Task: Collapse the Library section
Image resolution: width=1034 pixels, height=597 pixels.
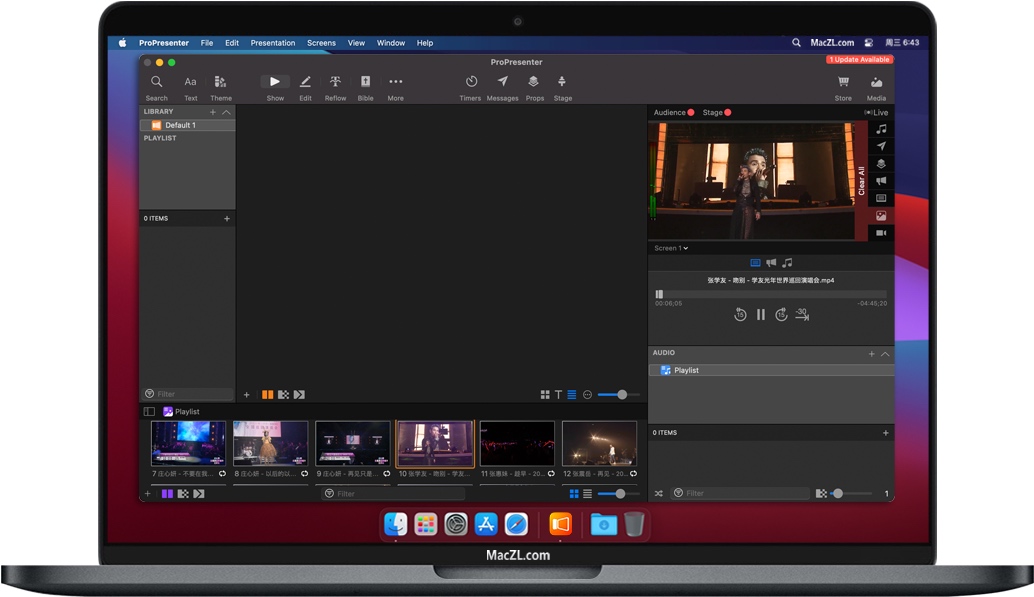Action: (x=226, y=112)
